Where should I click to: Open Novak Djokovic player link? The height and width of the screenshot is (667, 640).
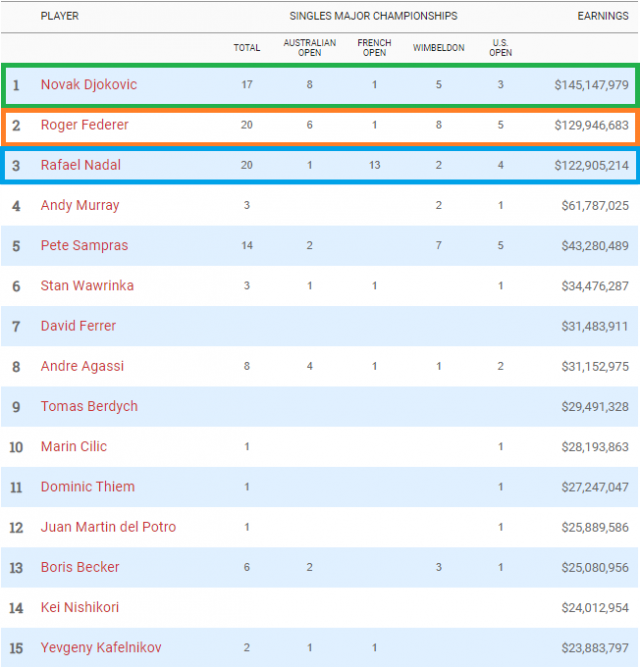(x=89, y=85)
